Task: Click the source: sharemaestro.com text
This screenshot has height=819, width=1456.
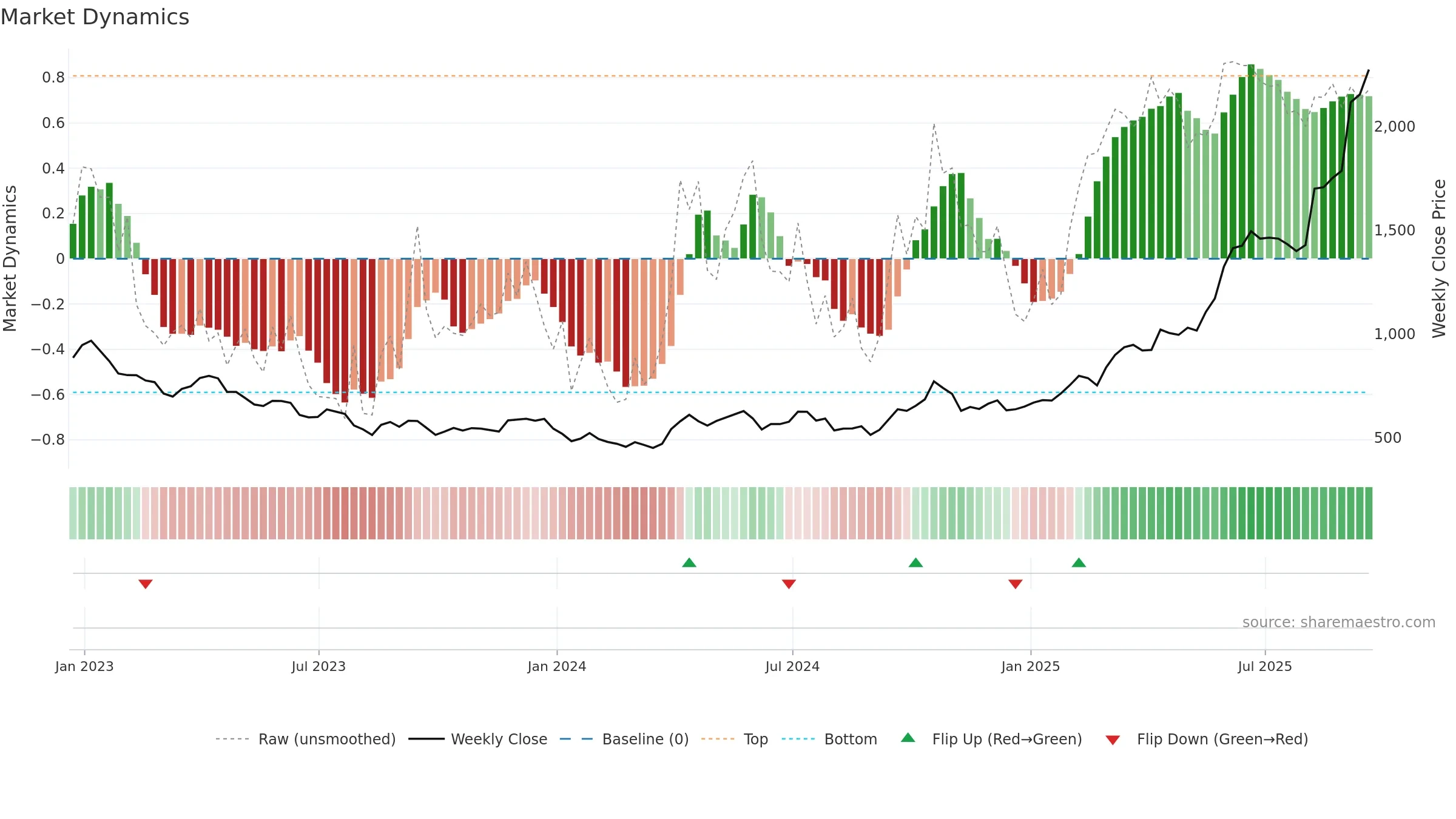Action: [1339, 622]
